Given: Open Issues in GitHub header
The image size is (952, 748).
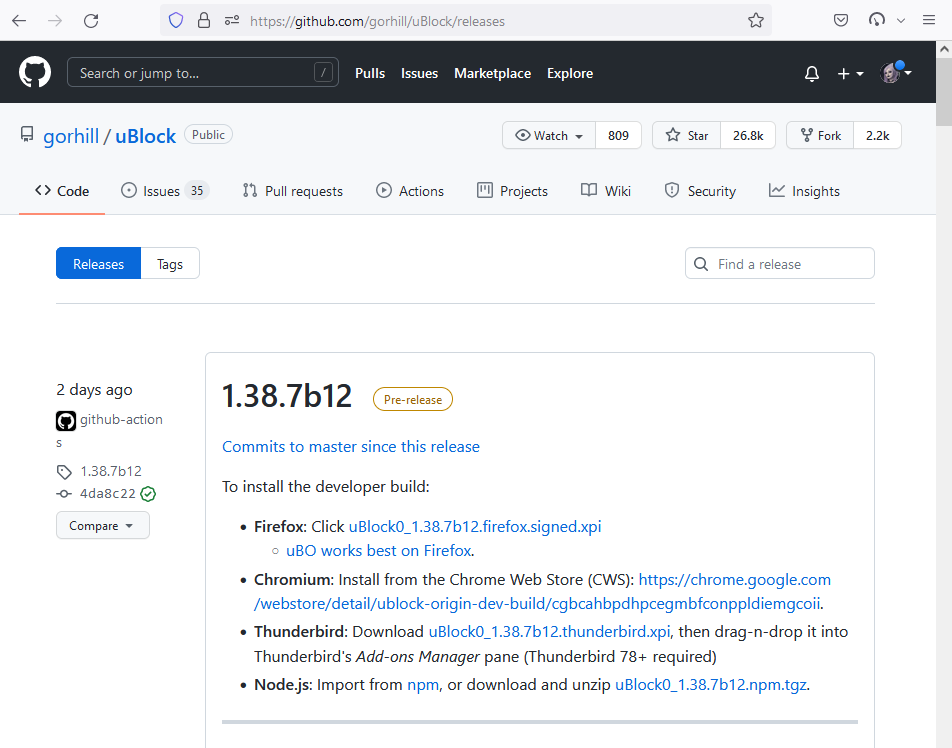Looking at the screenshot, I should 420,73.
